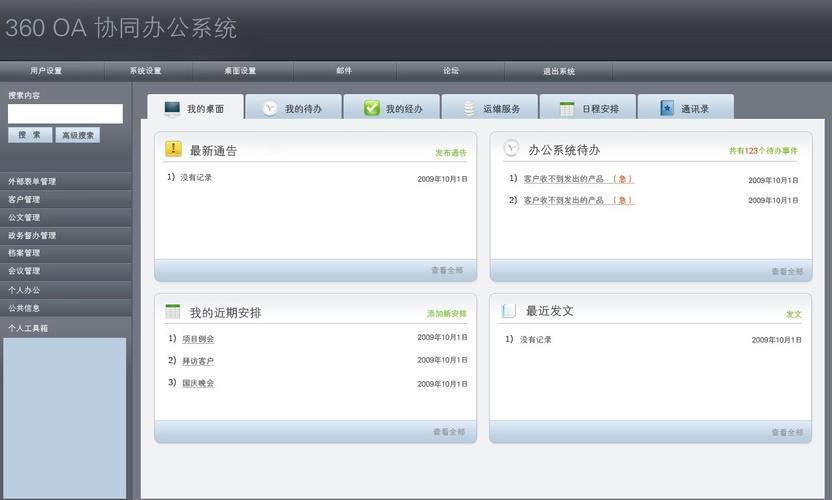Expand 公文管理 sidebar section
This screenshot has height=500, width=832.
[x=24, y=217]
